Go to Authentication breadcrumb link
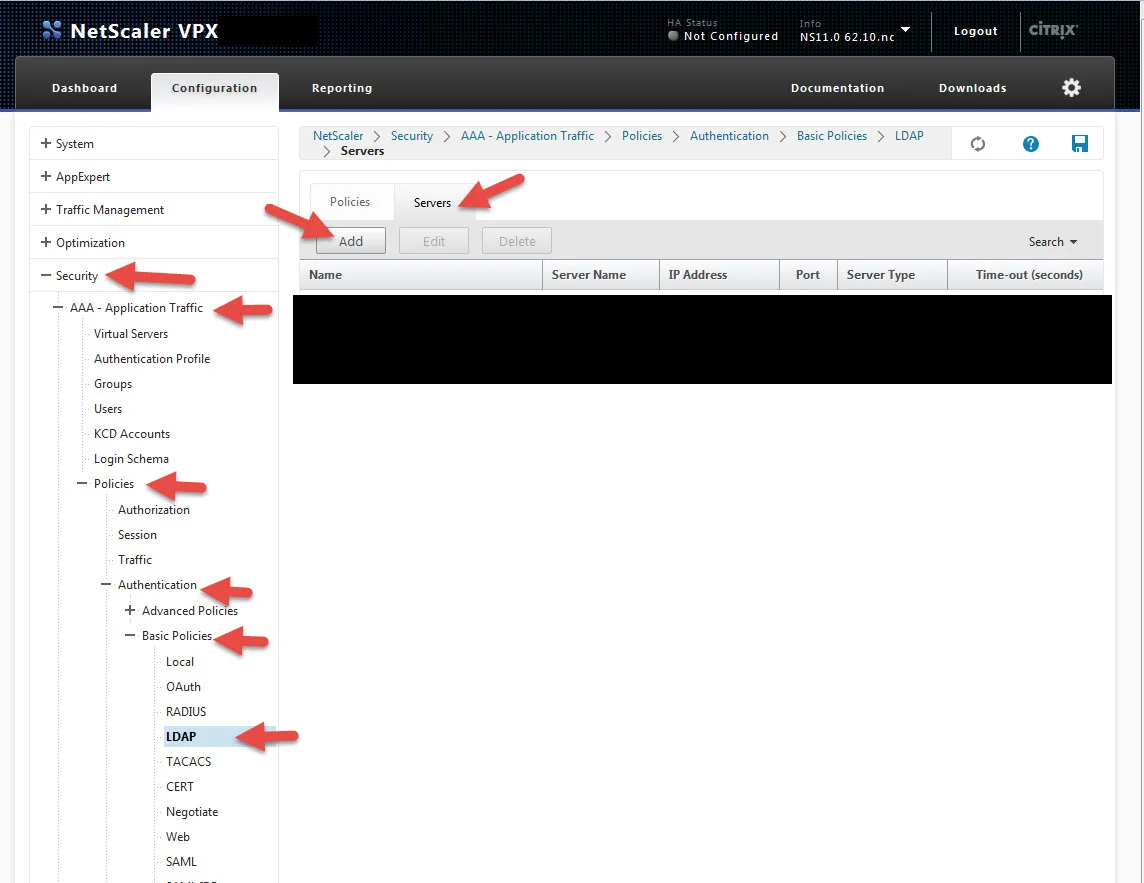The height and width of the screenshot is (883, 1144). 730,136
